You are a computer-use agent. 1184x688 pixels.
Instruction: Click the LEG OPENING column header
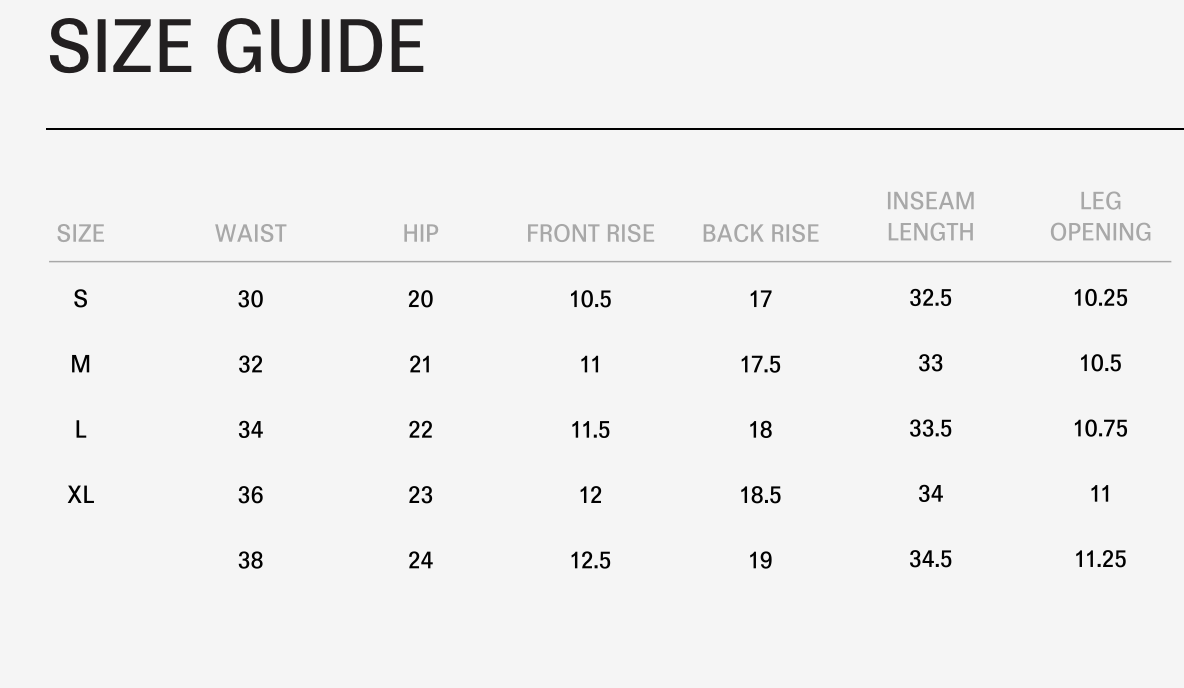pyautogui.click(x=1100, y=217)
